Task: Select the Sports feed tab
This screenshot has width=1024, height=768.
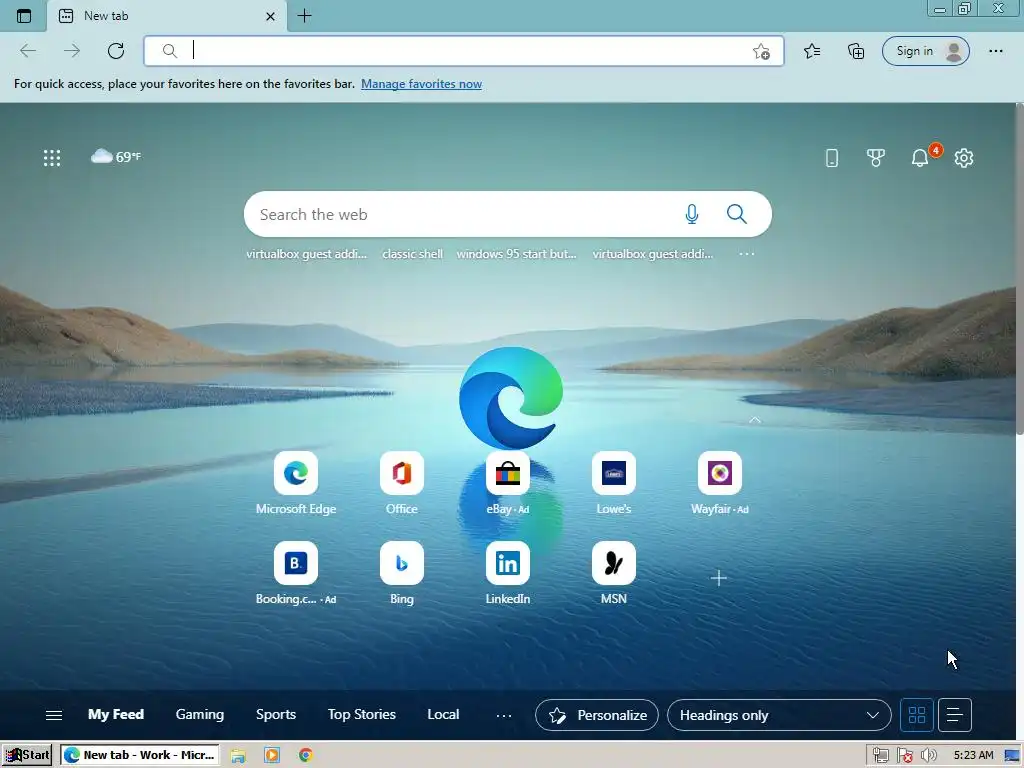Action: pyautogui.click(x=276, y=714)
